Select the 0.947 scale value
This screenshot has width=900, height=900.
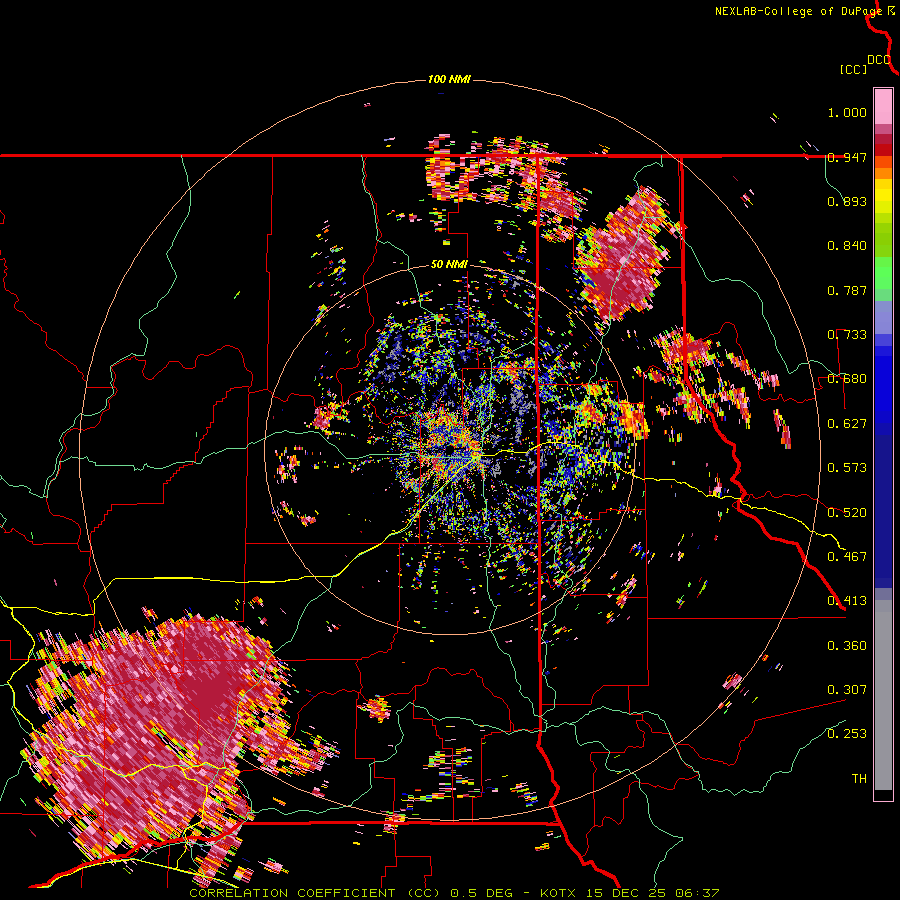click(847, 157)
